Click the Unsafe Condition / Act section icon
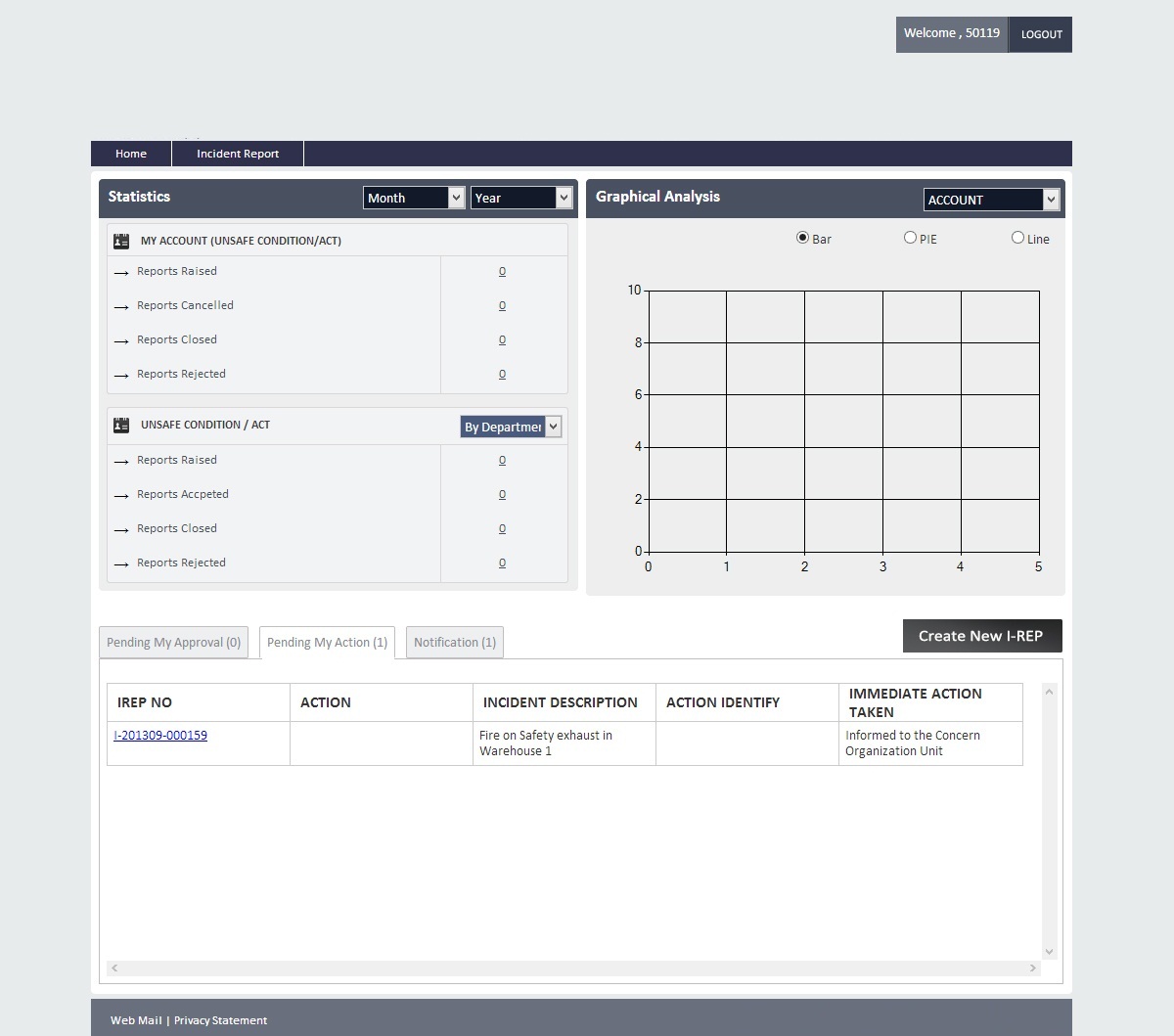This screenshot has width=1174, height=1036. pos(121,426)
